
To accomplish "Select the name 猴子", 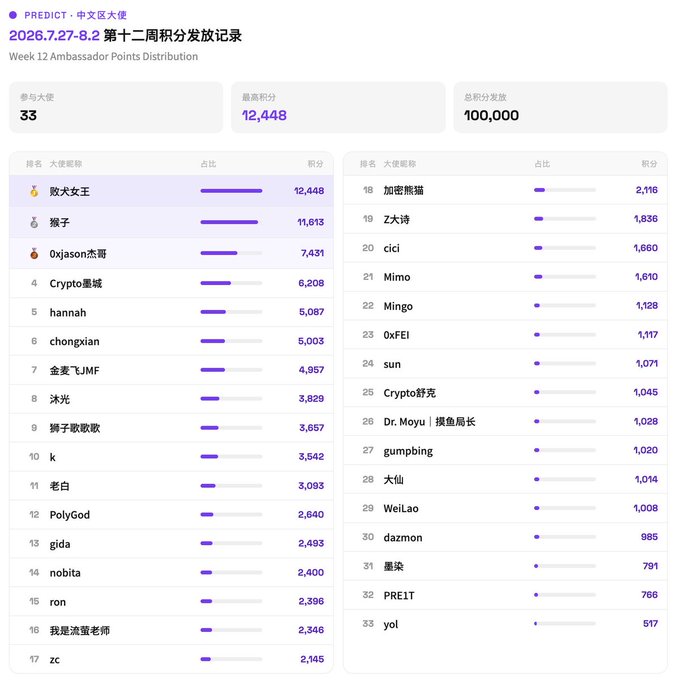I will tap(59, 222).
